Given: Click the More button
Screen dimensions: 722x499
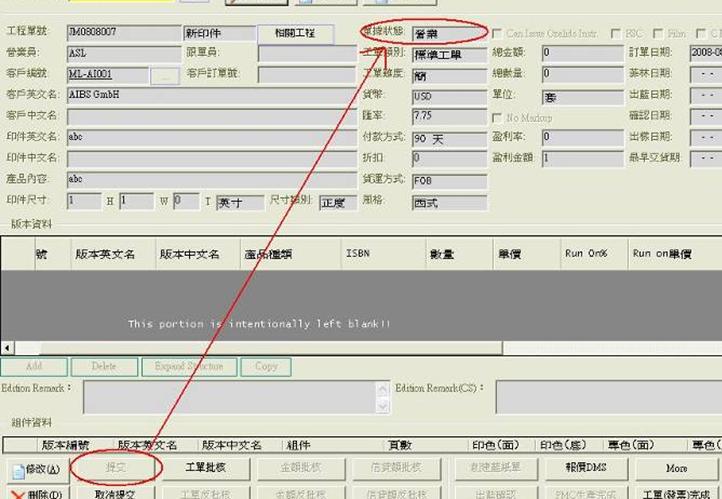Looking at the screenshot, I should pos(676,468).
